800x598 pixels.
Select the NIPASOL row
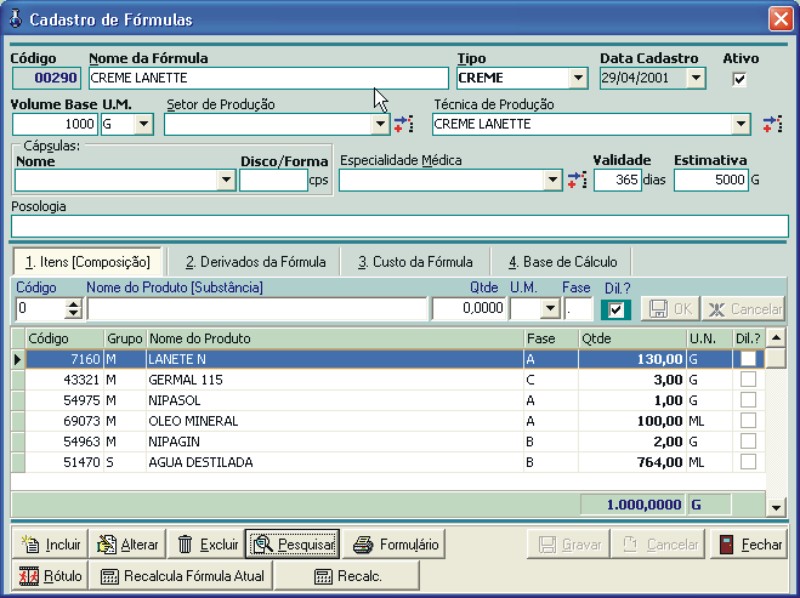coord(395,400)
